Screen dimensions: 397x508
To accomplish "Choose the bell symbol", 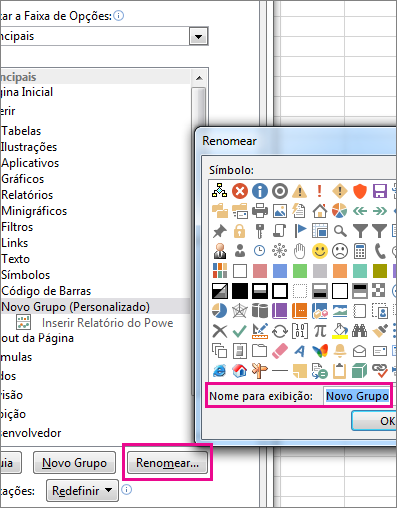I will pos(340,351).
